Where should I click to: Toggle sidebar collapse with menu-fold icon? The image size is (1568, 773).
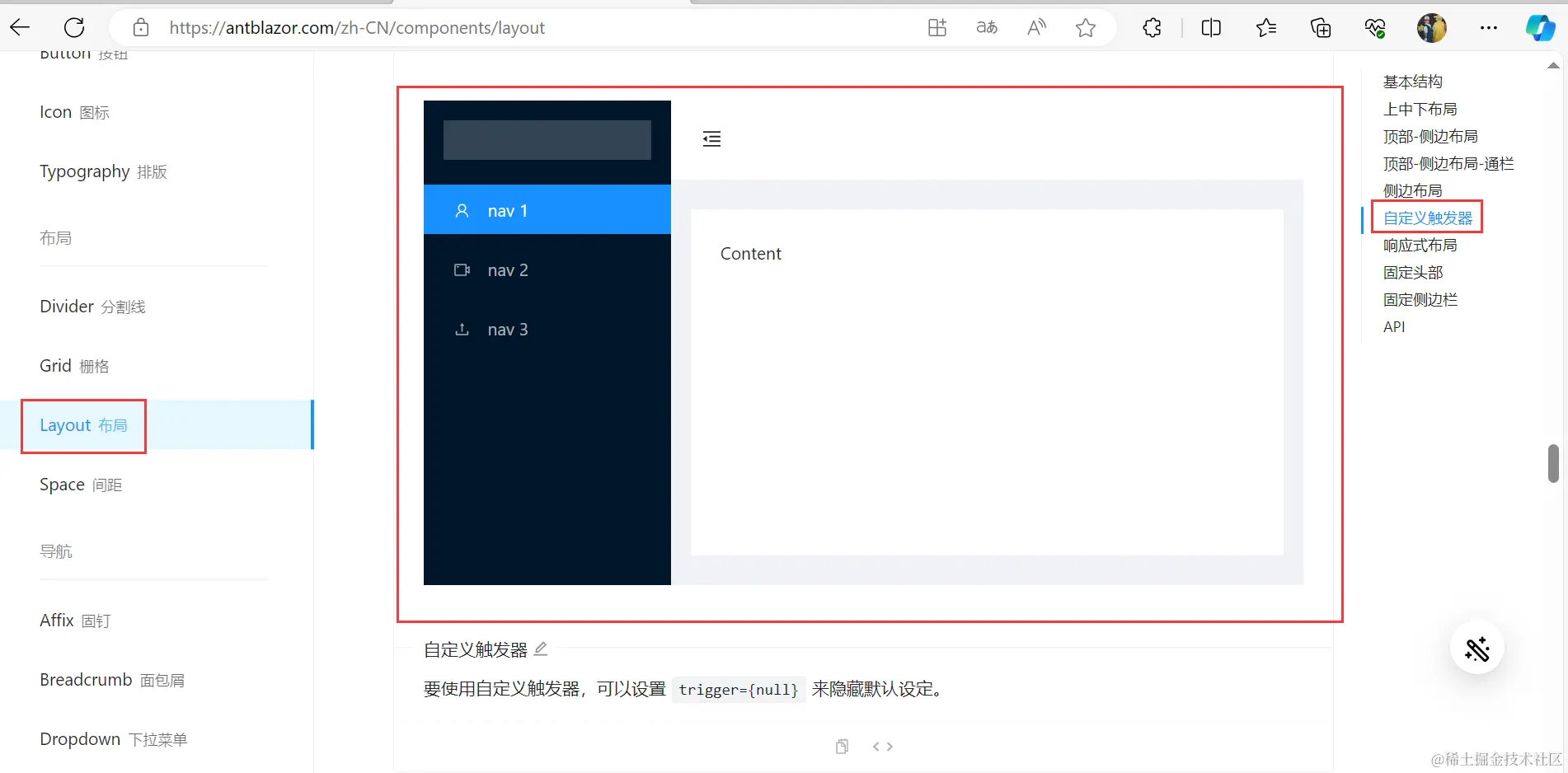point(711,138)
